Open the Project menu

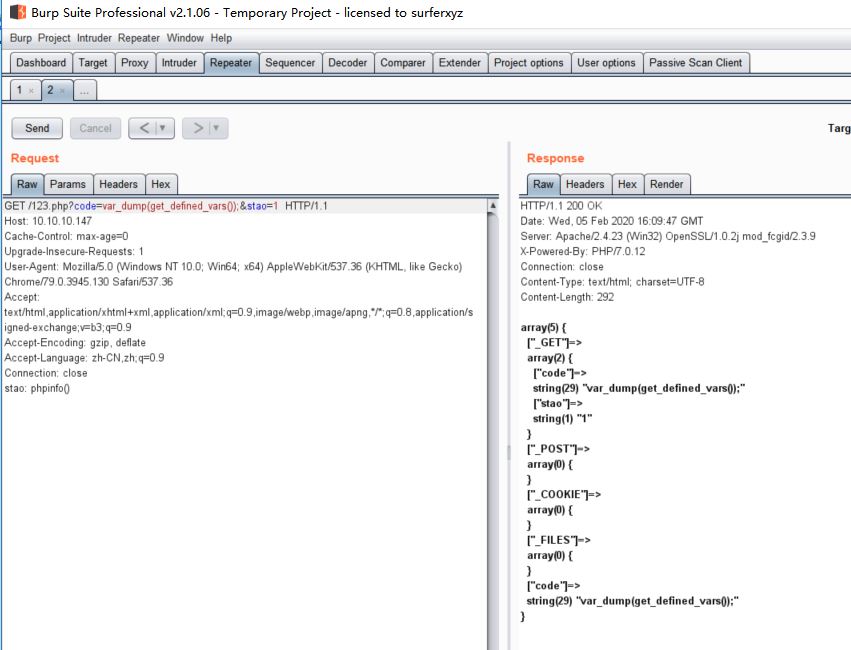pyautogui.click(x=54, y=38)
